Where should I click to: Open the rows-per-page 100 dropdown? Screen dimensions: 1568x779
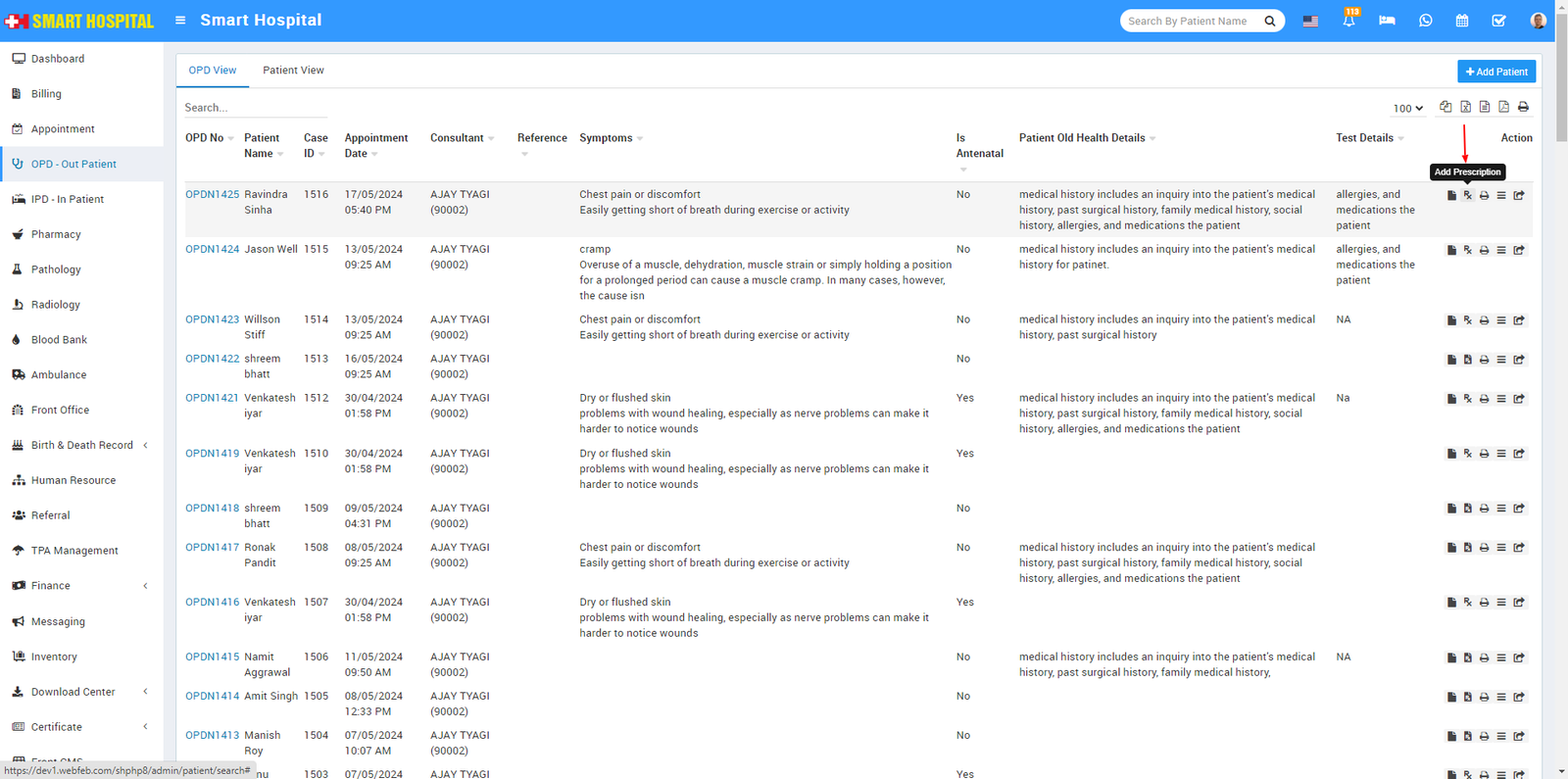click(1408, 109)
